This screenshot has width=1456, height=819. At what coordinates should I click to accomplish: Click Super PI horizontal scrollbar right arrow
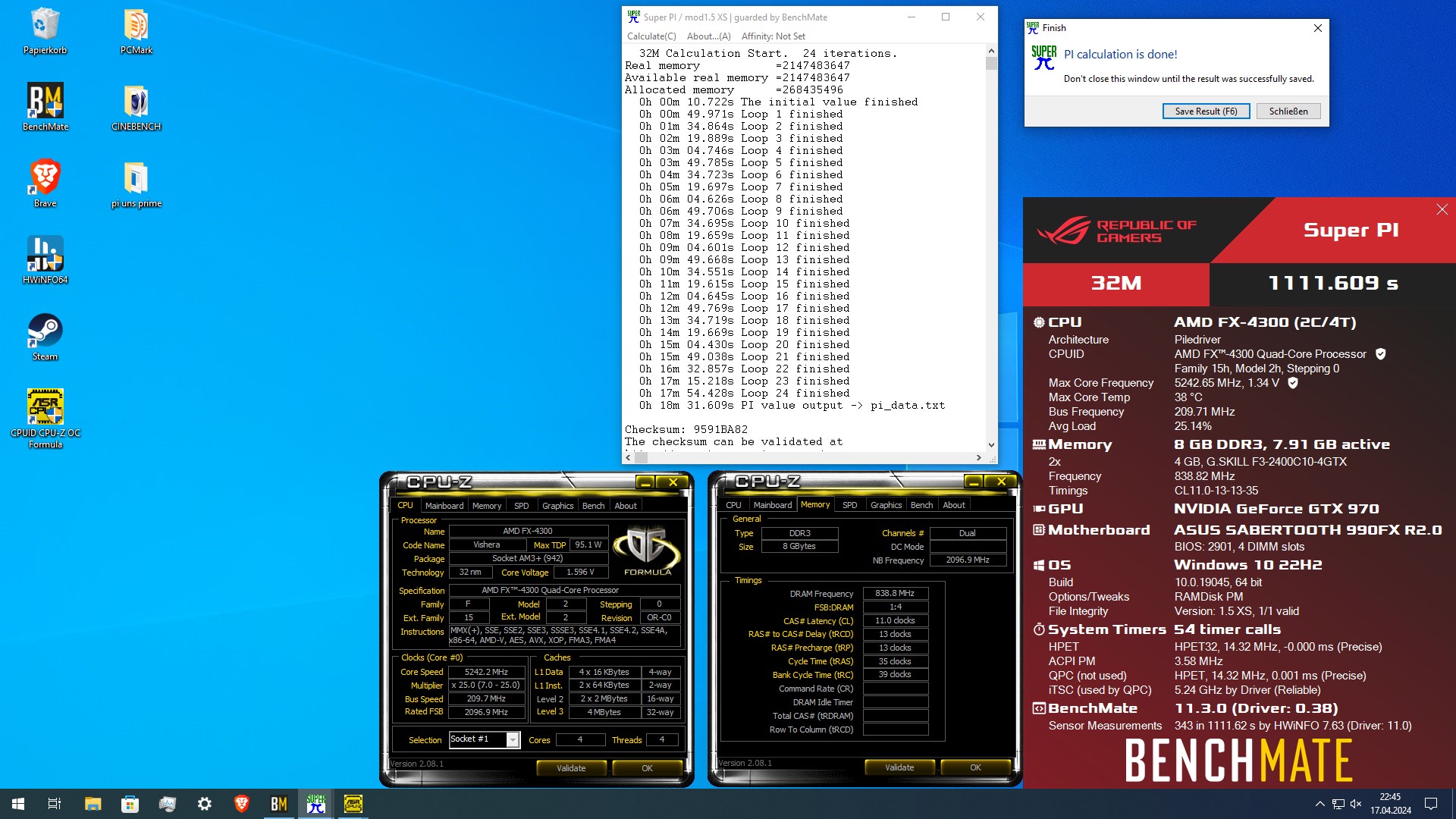pos(978,457)
